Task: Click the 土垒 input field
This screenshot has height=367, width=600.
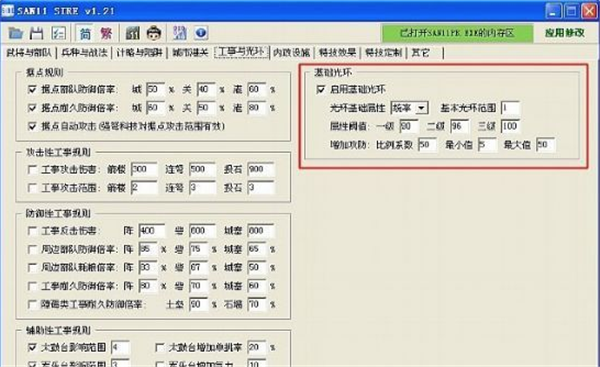Action: [x=199, y=305]
